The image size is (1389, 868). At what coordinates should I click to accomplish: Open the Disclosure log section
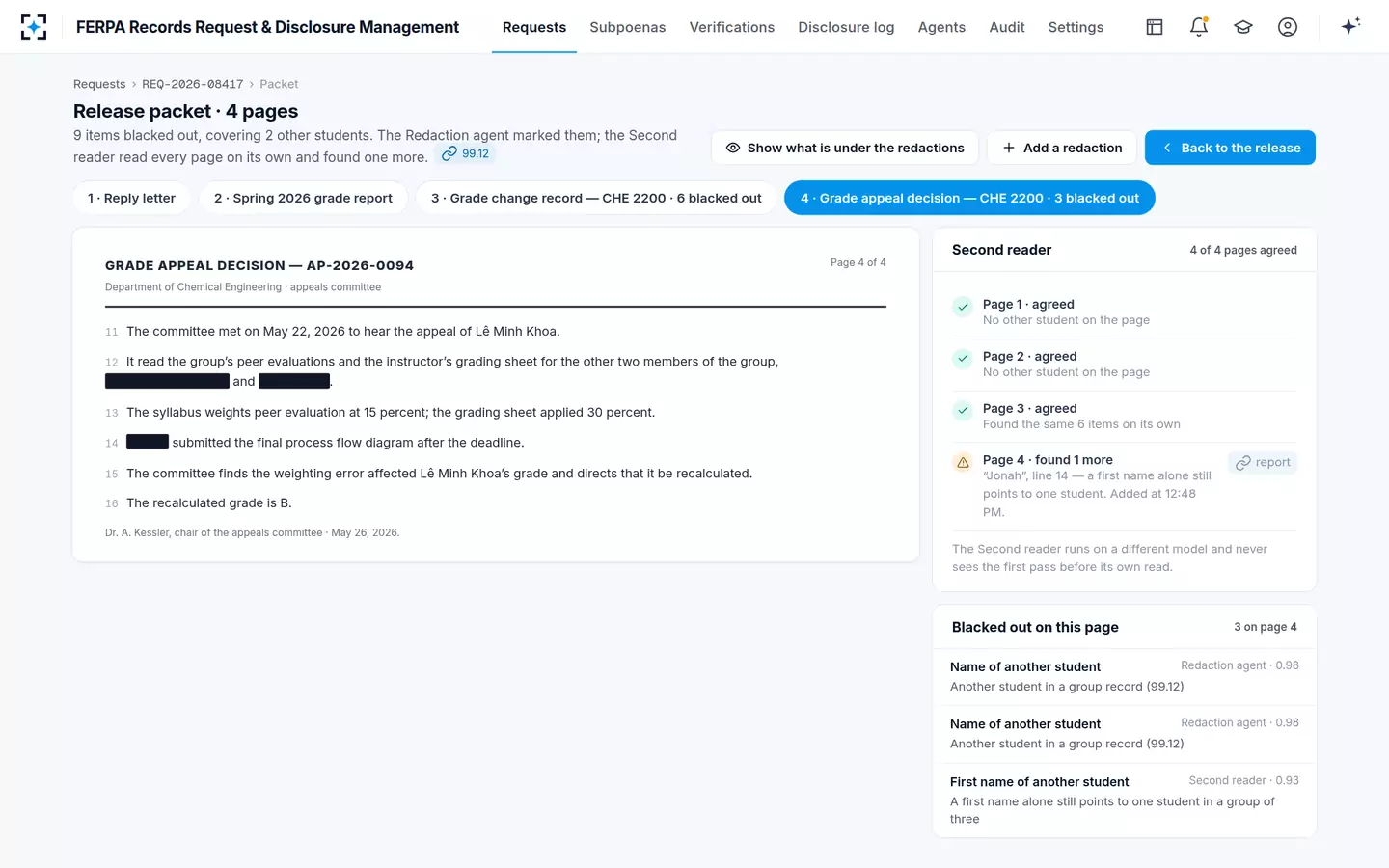point(846,27)
